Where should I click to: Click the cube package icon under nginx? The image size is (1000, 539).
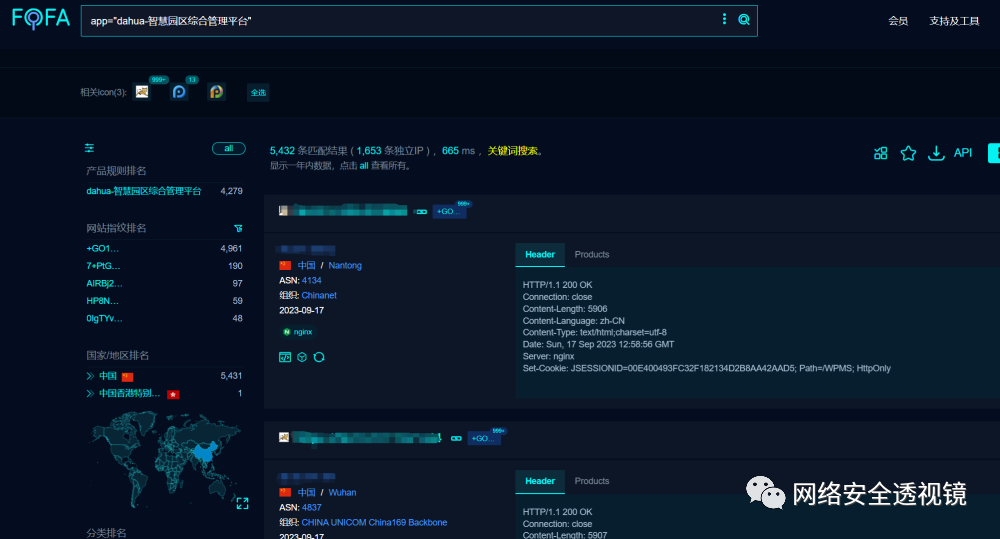coord(302,357)
